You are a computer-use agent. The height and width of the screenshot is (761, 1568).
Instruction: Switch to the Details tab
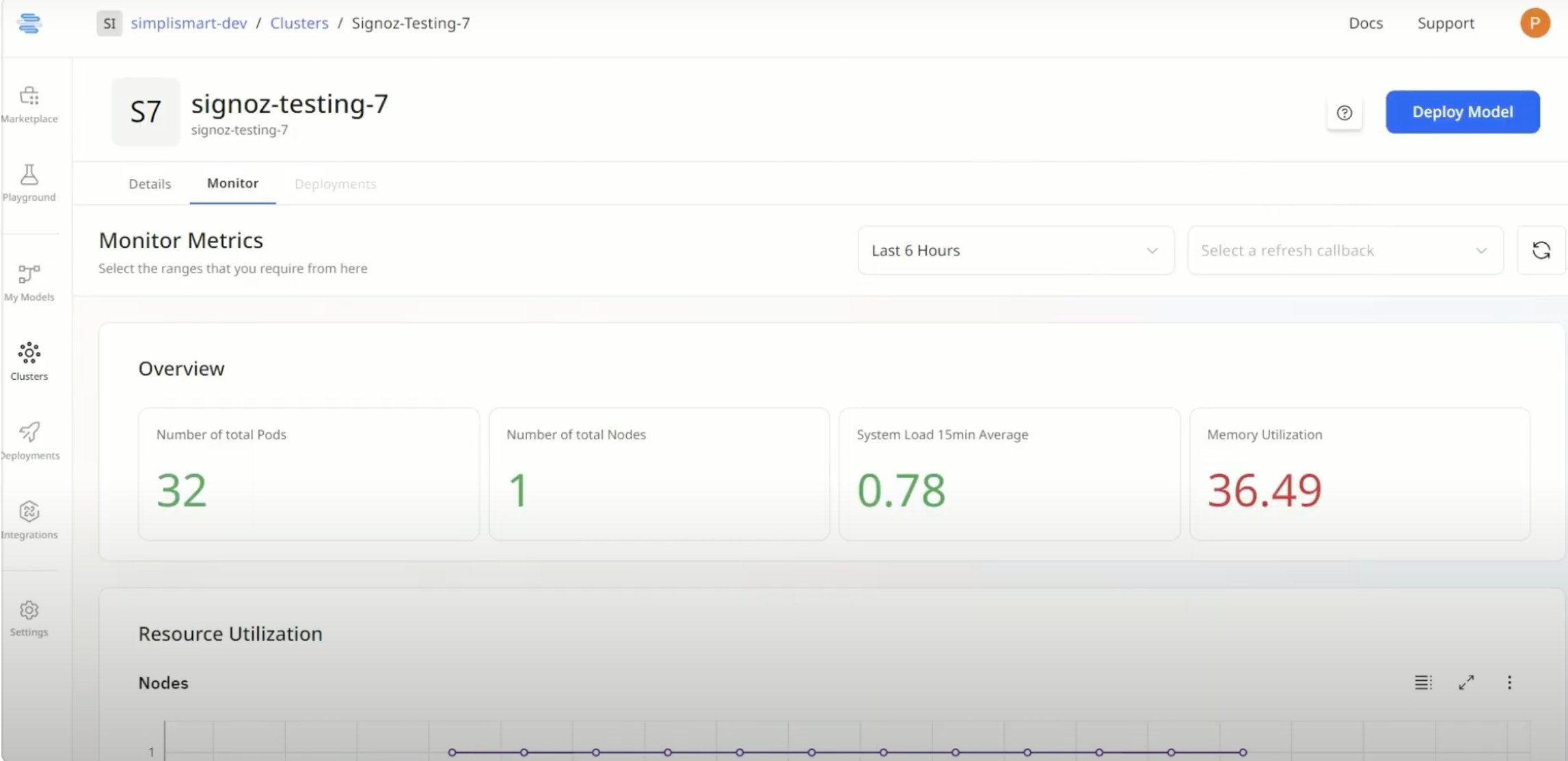click(x=150, y=184)
